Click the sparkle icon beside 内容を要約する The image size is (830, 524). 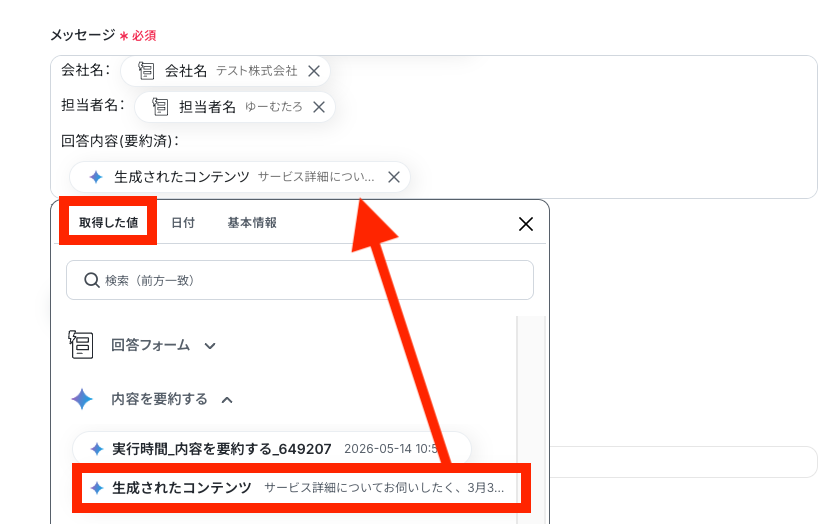tap(82, 399)
